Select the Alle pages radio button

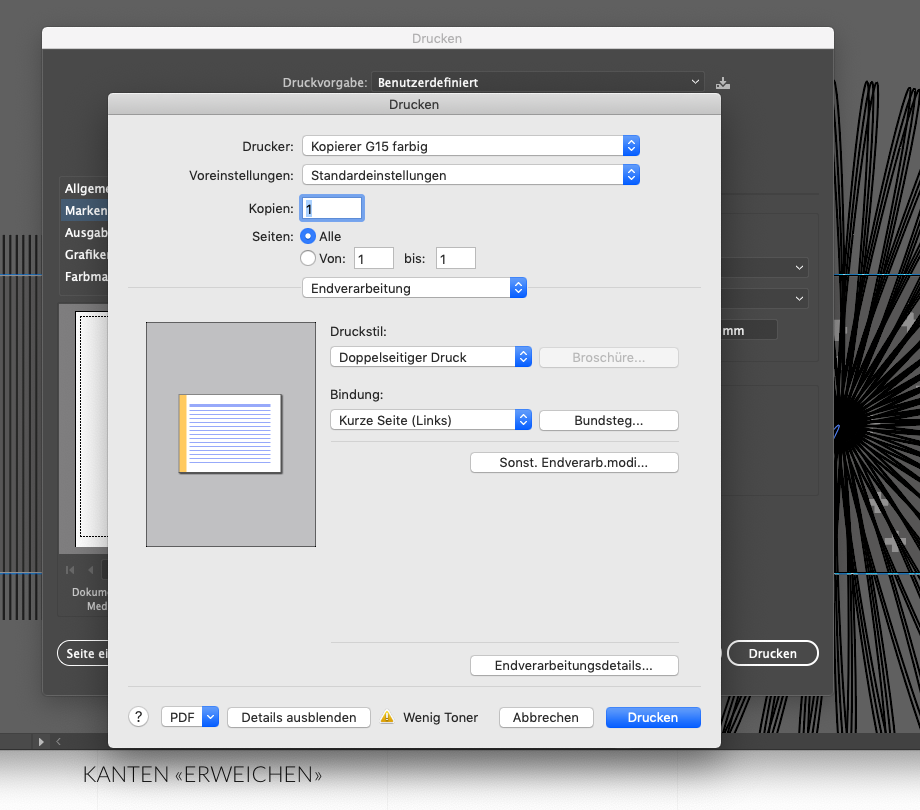click(x=308, y=236)
